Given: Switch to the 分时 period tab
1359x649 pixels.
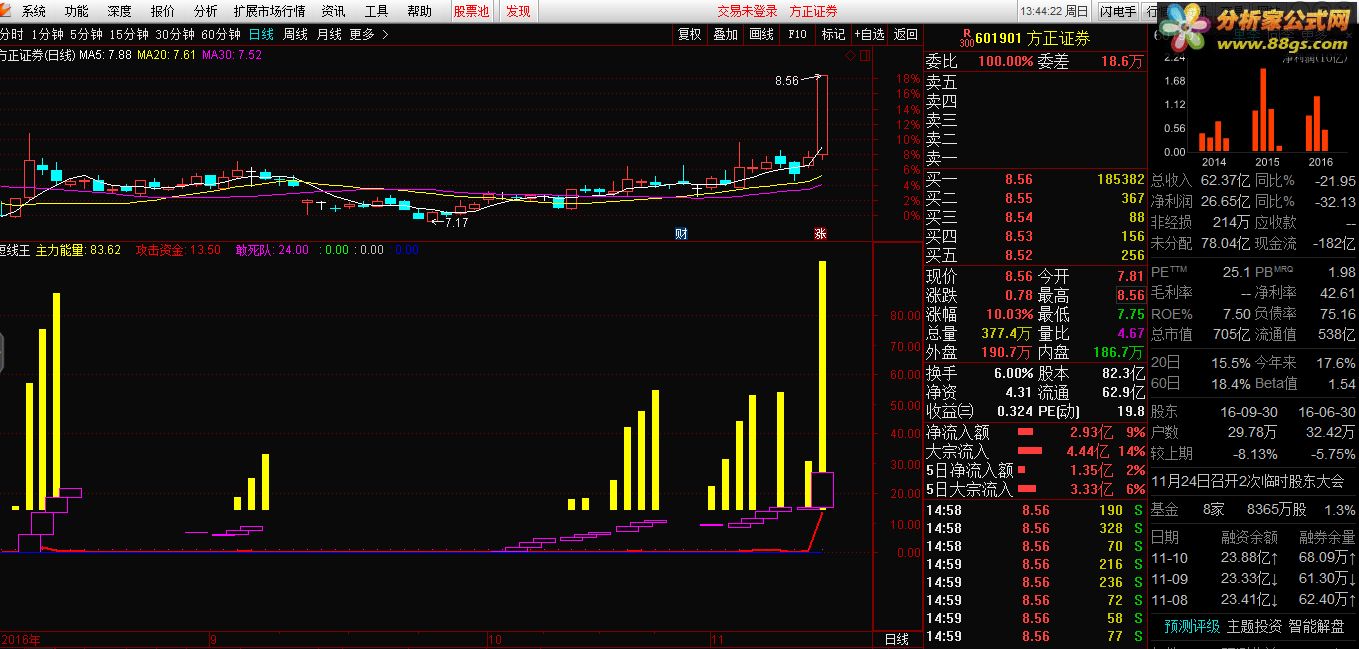Looking at the screenshot, I should click(x=11, y=34).
